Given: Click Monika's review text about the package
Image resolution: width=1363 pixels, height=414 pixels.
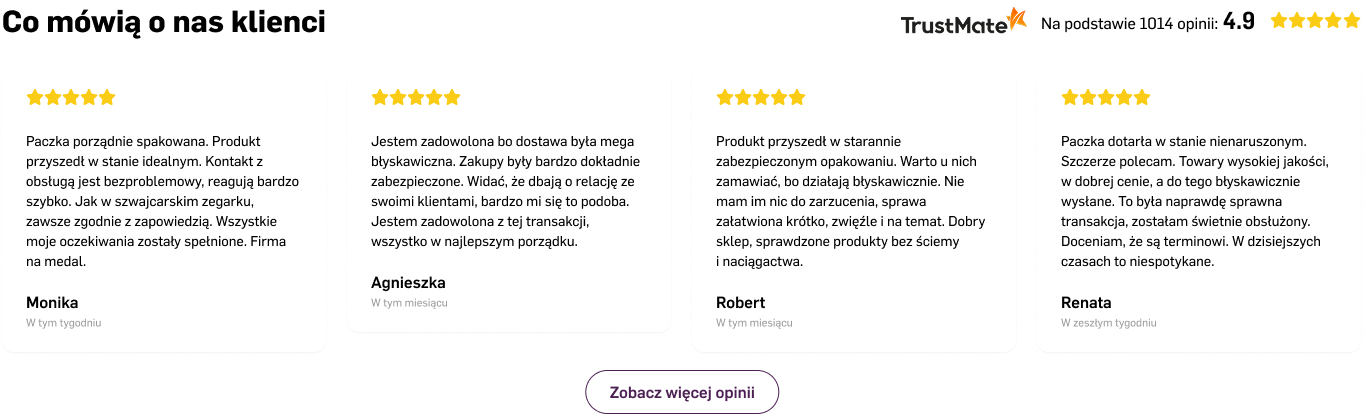Looking at the screenshot, I should [163, 201].
